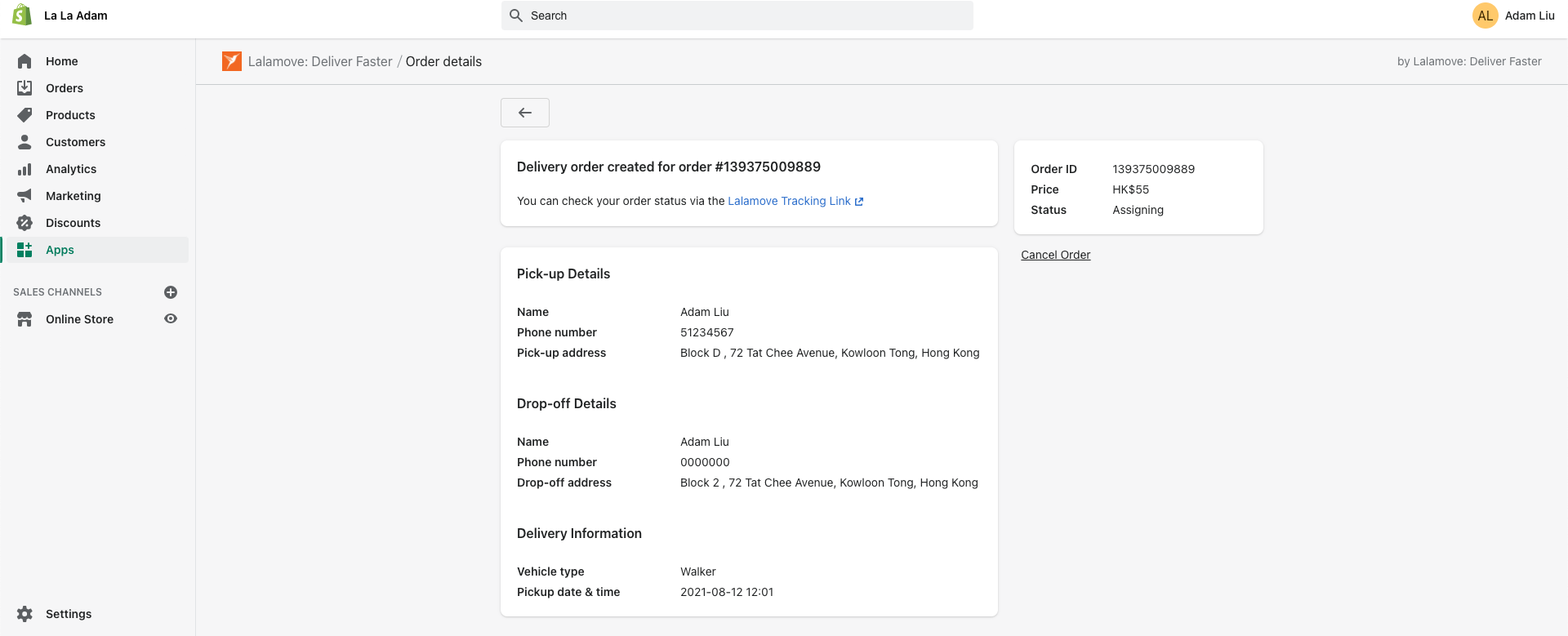Click the Marketing megaphone icon
The image size is (1568, 636).
click(24, 196)
